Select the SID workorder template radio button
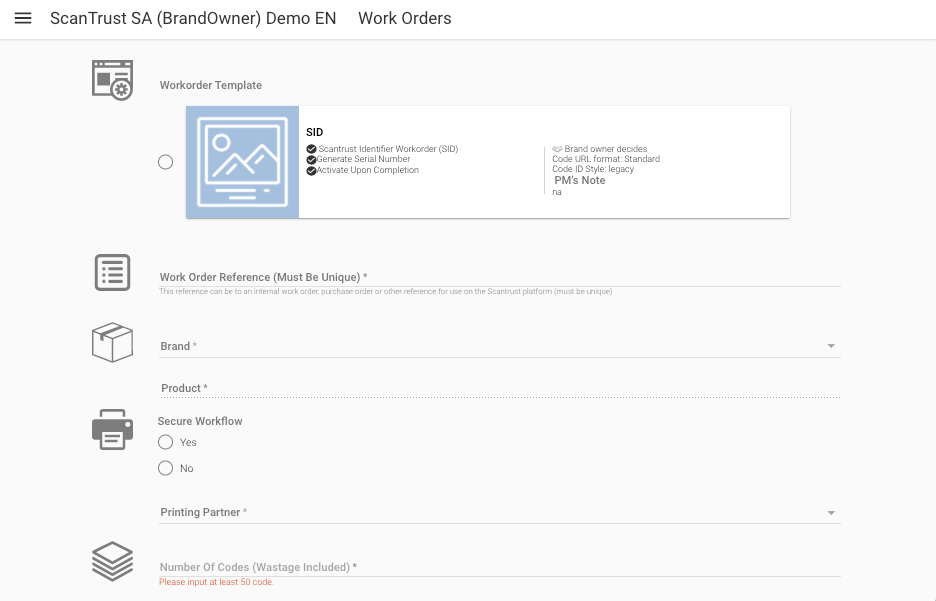The width and height of the screenshot is (936, 601). (166, 162)
